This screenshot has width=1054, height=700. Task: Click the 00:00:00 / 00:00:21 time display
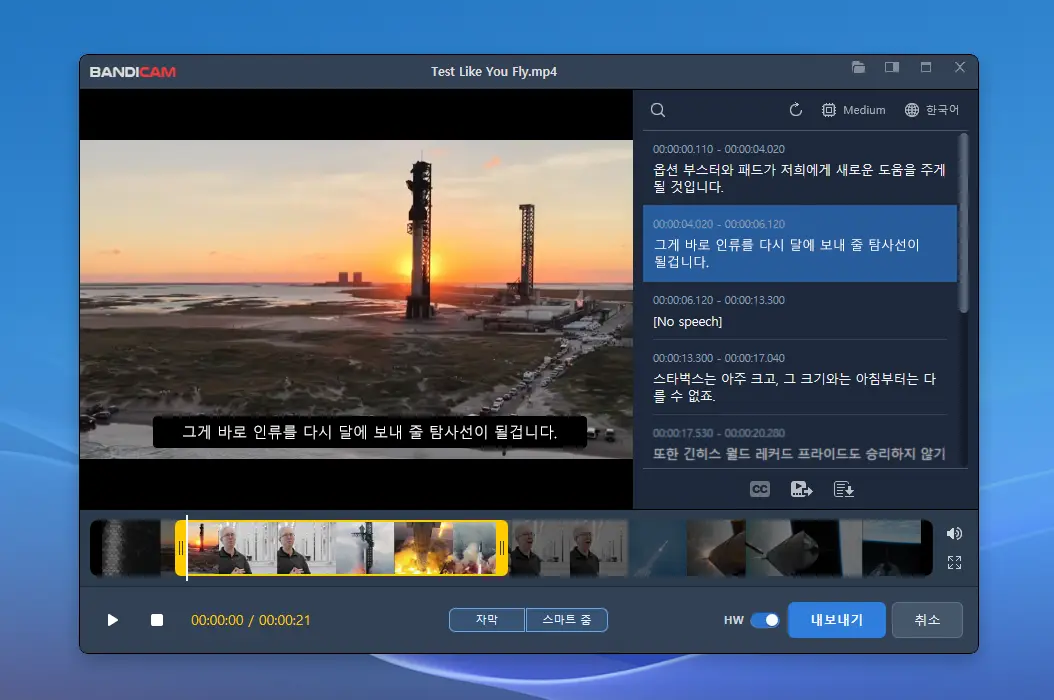[x=251, y=620]
